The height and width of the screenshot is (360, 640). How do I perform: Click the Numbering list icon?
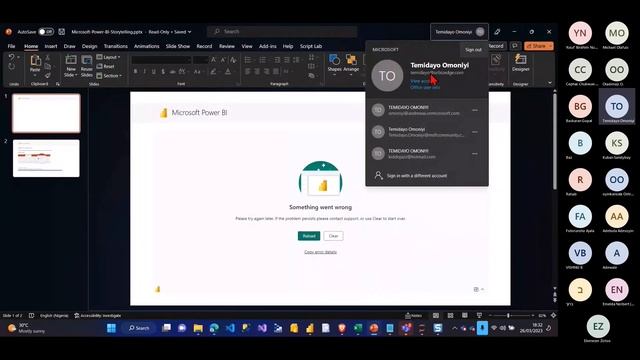click(262, 60)
